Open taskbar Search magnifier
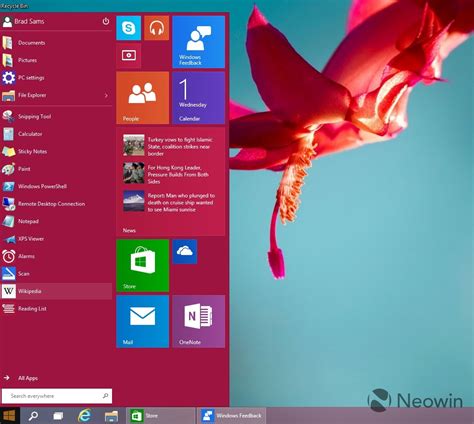 tap(33, 416)
